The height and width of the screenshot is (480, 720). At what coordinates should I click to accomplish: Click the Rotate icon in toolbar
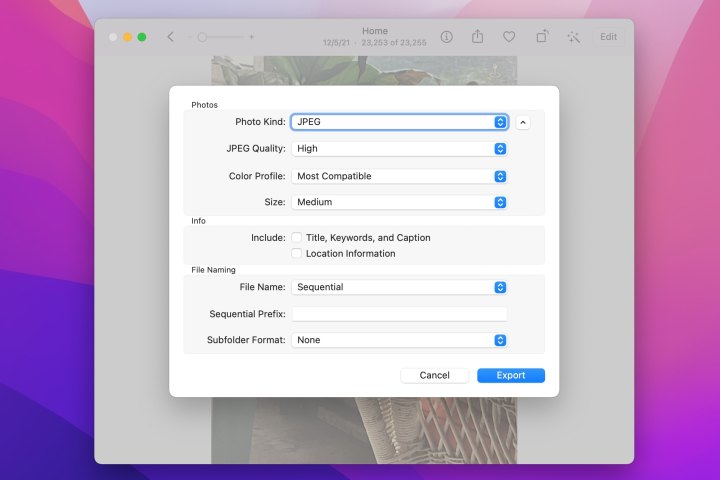[x=541, y=37]
